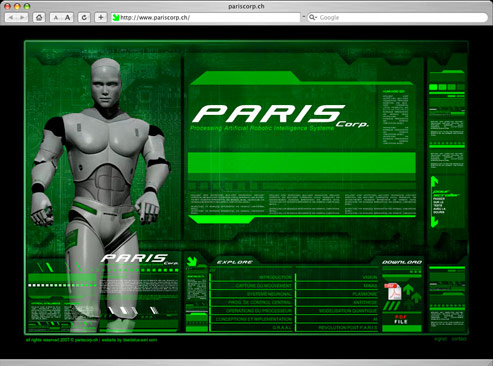Click the scroll-down arrow in right text panel

(435, 222)
